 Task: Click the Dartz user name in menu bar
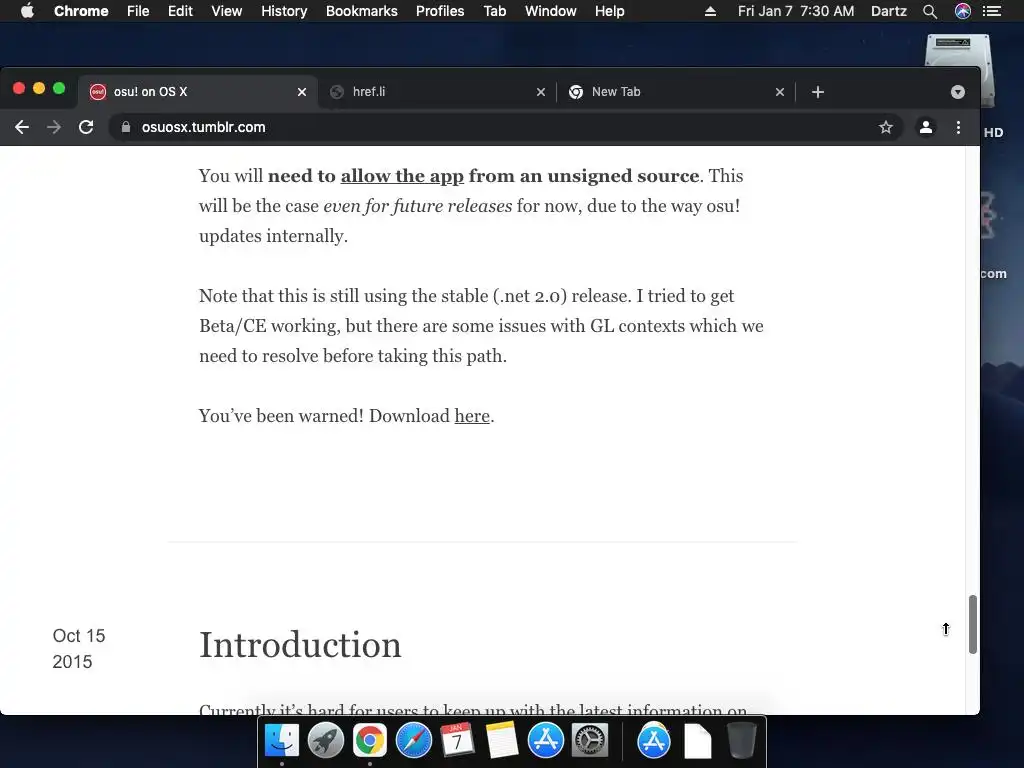(x=889, y=11)
